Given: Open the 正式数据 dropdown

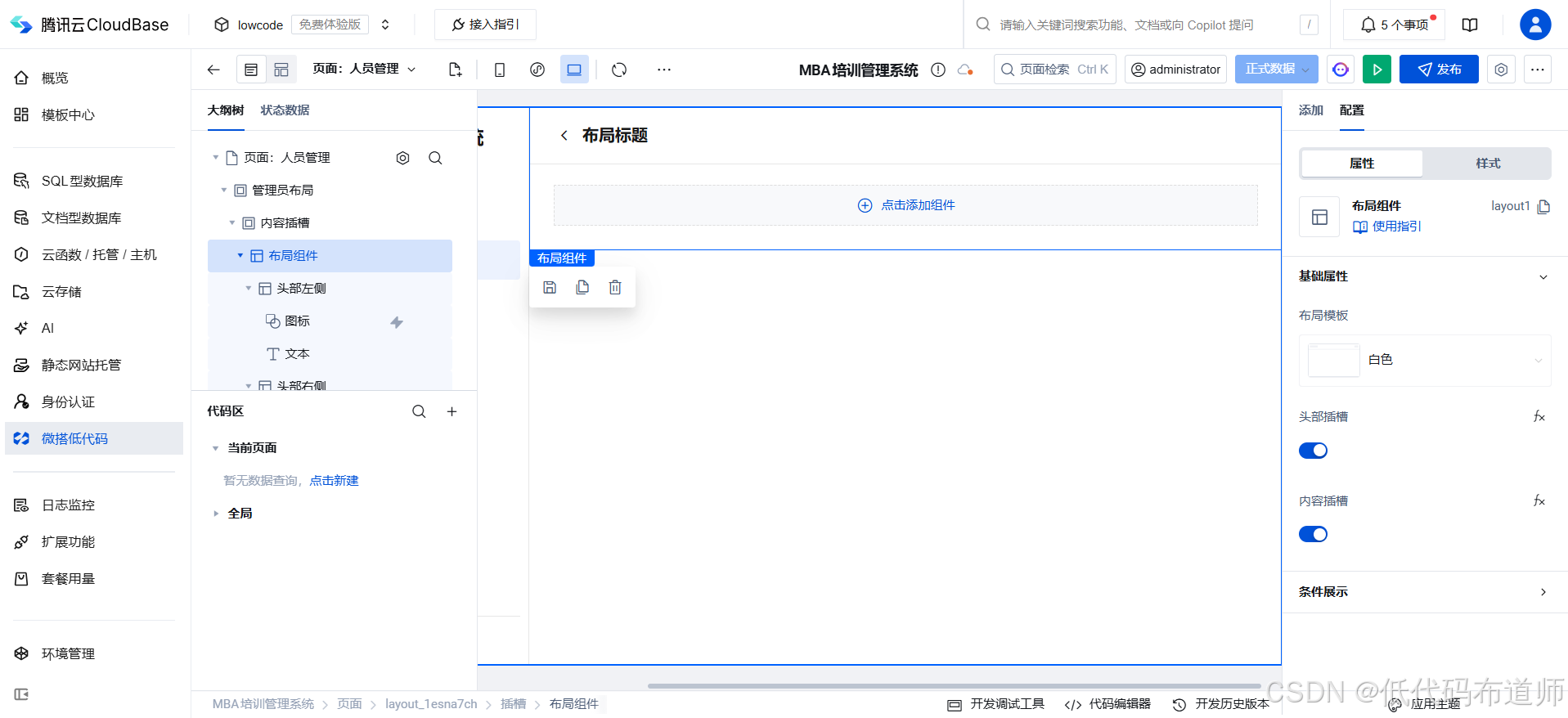Looking at the screenshot, I should pos(1277,70).
